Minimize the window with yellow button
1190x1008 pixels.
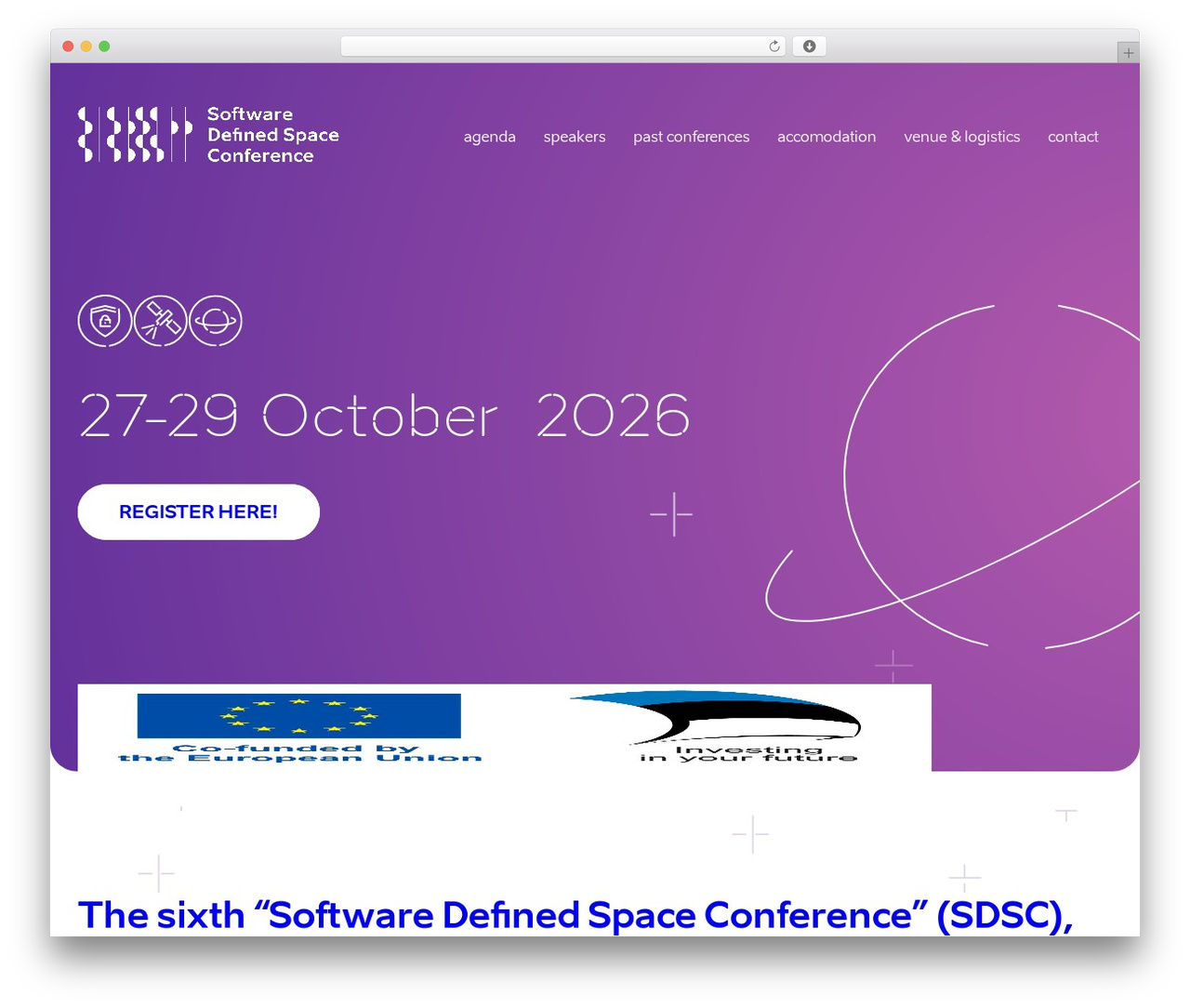[x=86, y=46]
